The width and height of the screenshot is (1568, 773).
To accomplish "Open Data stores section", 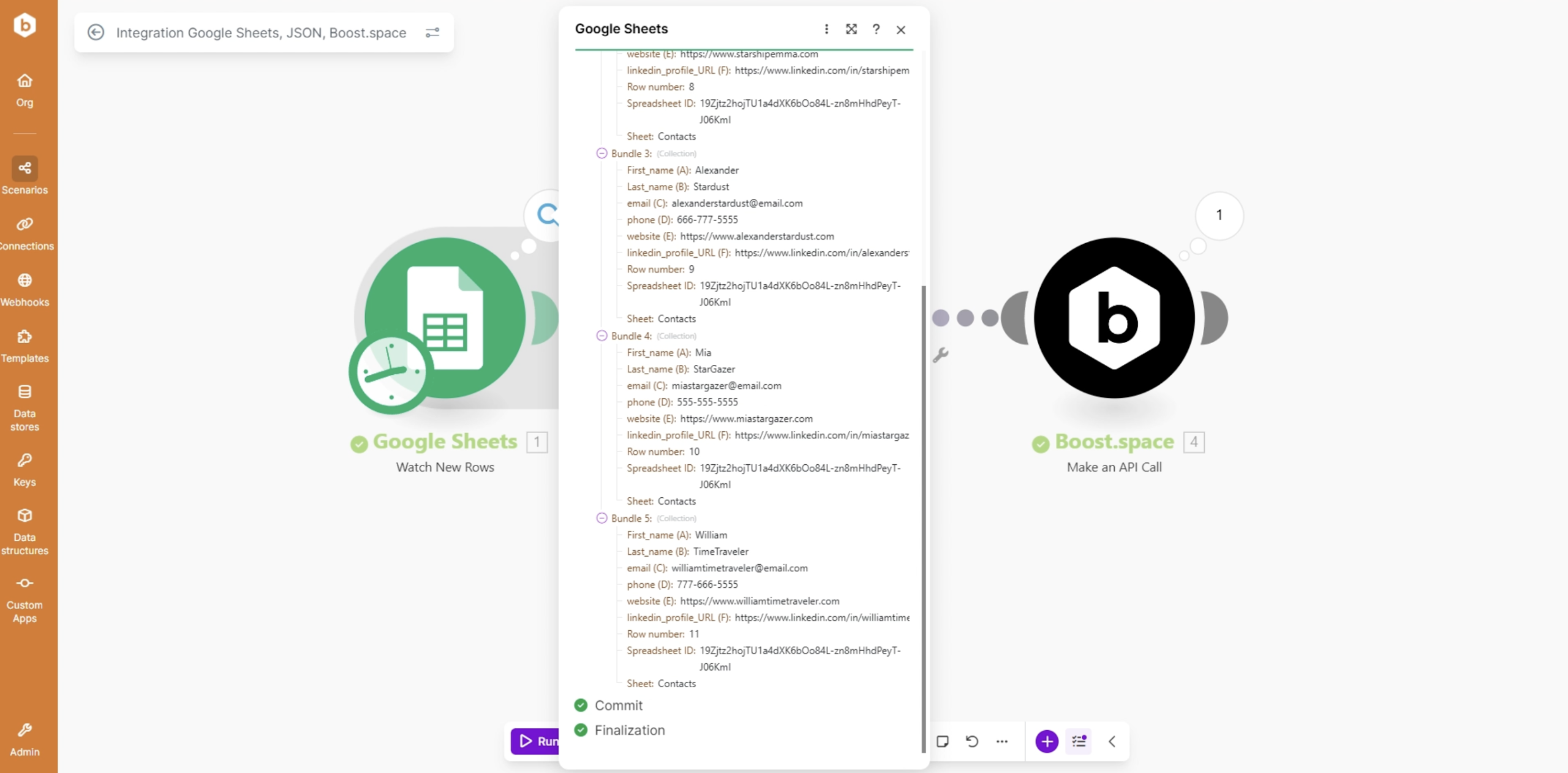I will 24,407.
